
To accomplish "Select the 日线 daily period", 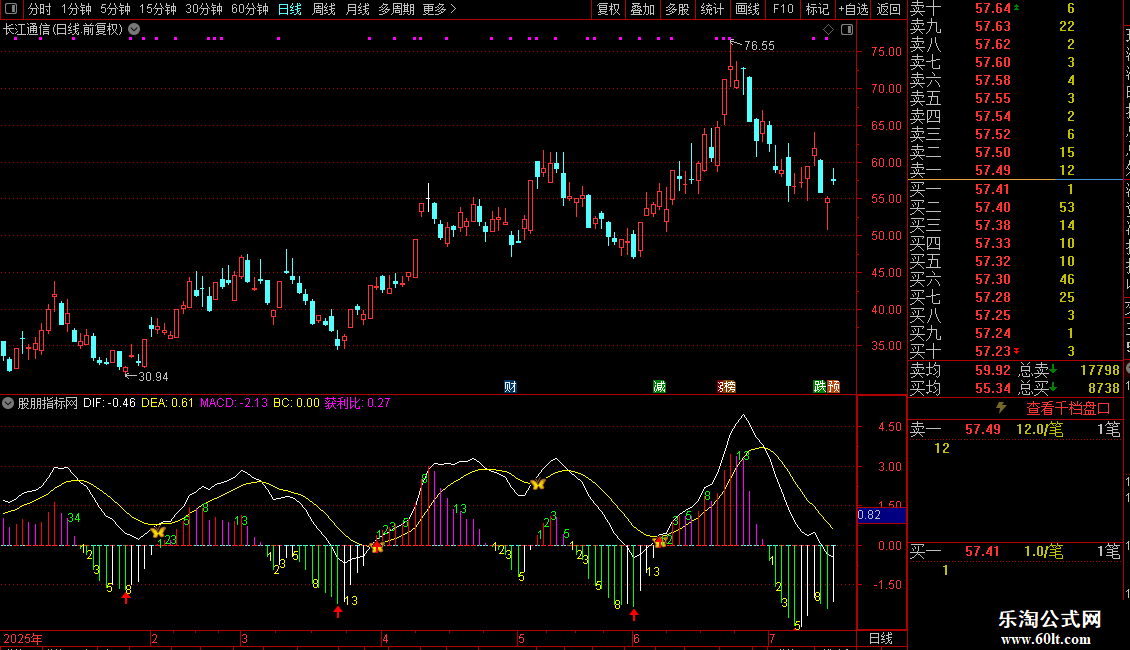I will tap(290, 9).
